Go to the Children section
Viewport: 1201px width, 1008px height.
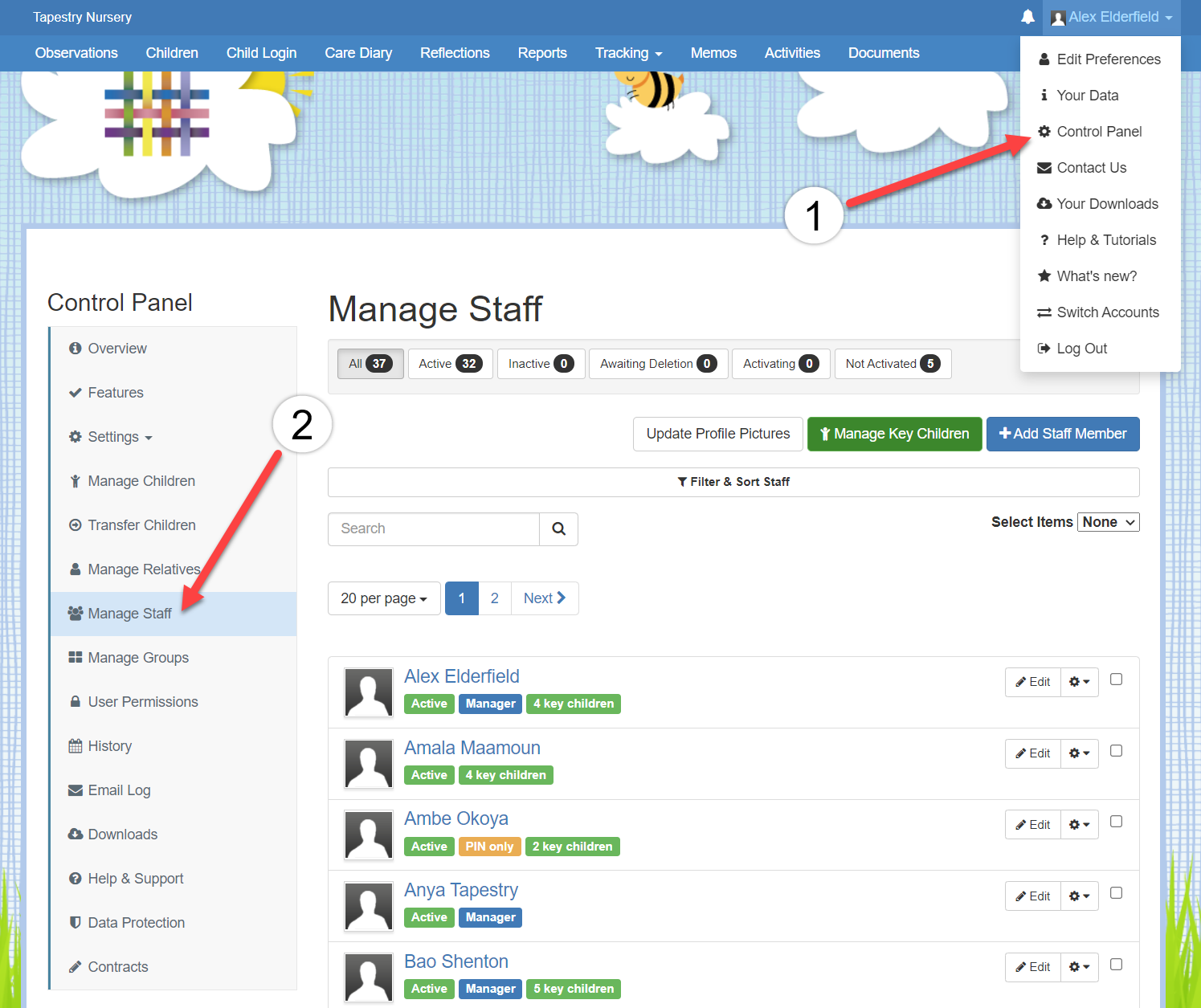[x=172, y=53]
